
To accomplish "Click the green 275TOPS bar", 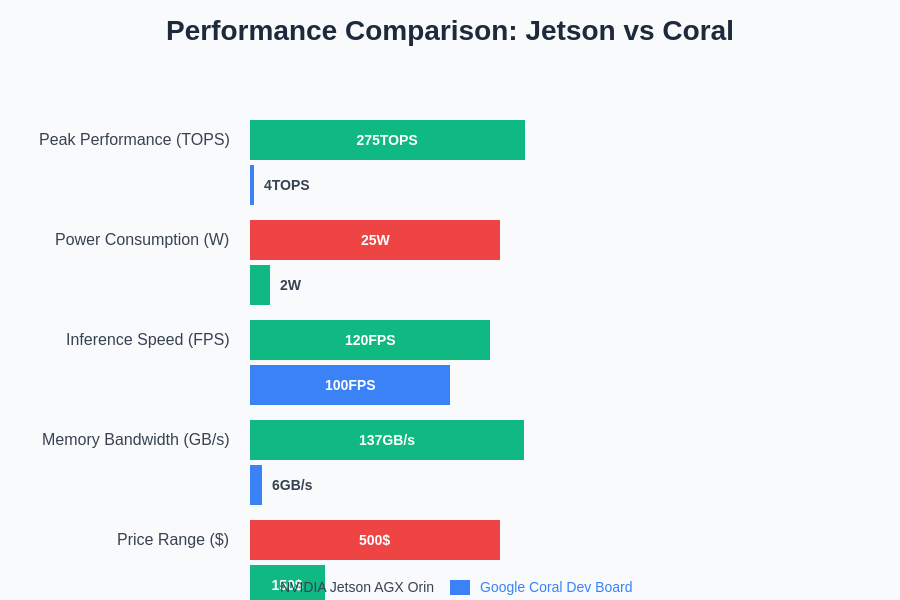I will [387, 140].
